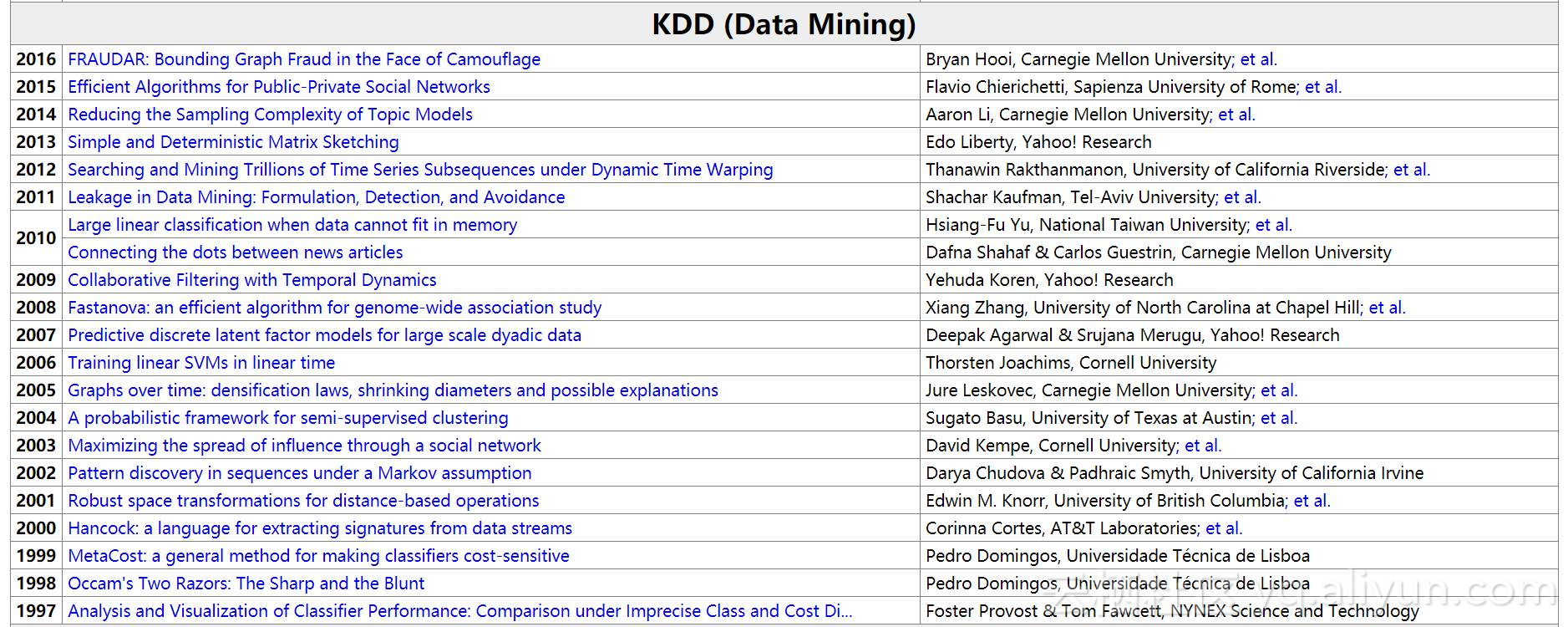Click et al. after Sugato Basu
This screenshot has height=627, width=1568.
1278,418
